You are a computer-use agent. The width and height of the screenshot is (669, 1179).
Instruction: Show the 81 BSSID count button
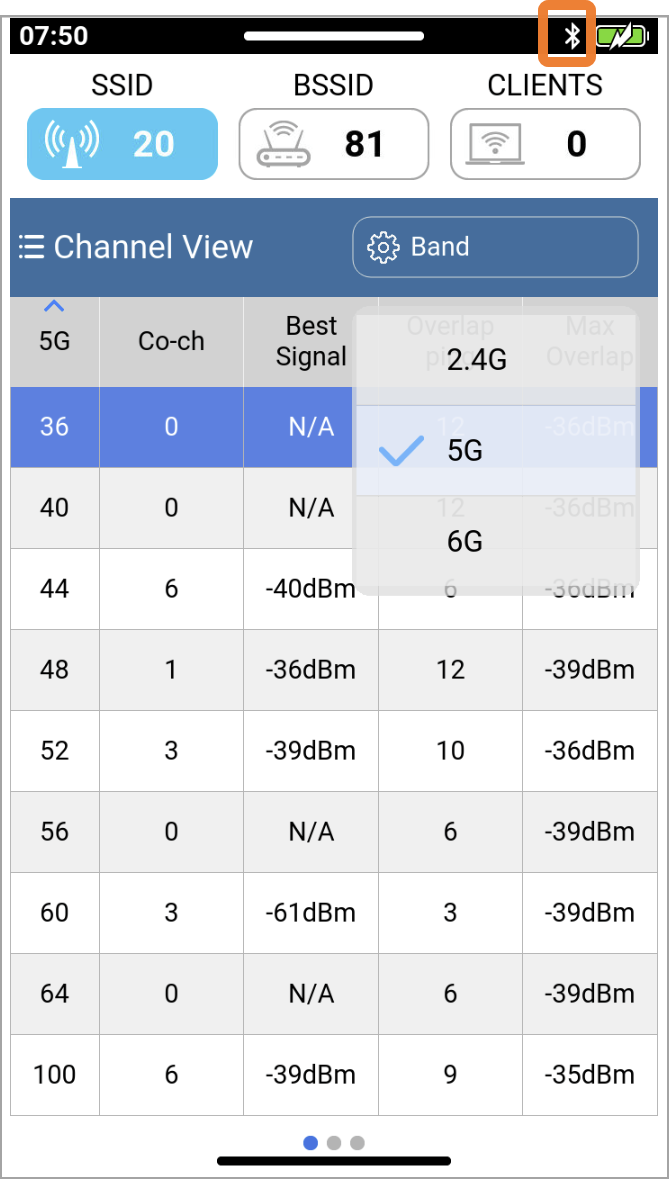point(334,144)
